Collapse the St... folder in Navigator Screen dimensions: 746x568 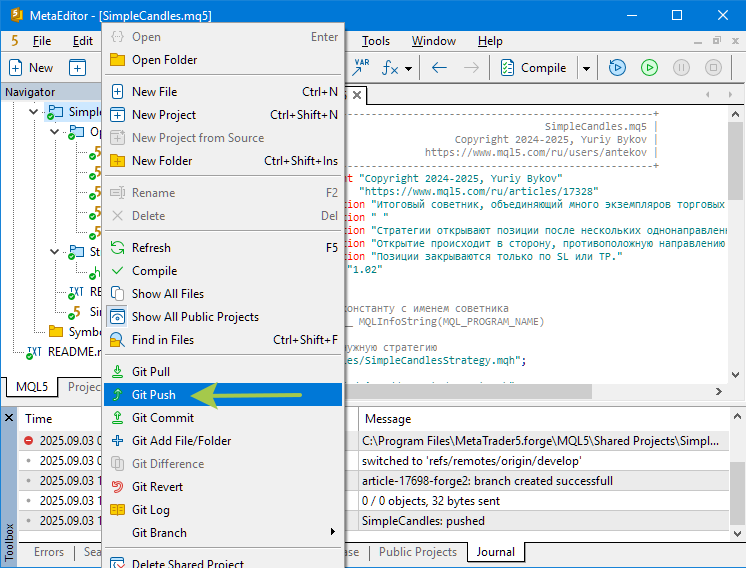click(x=55, y=251)
